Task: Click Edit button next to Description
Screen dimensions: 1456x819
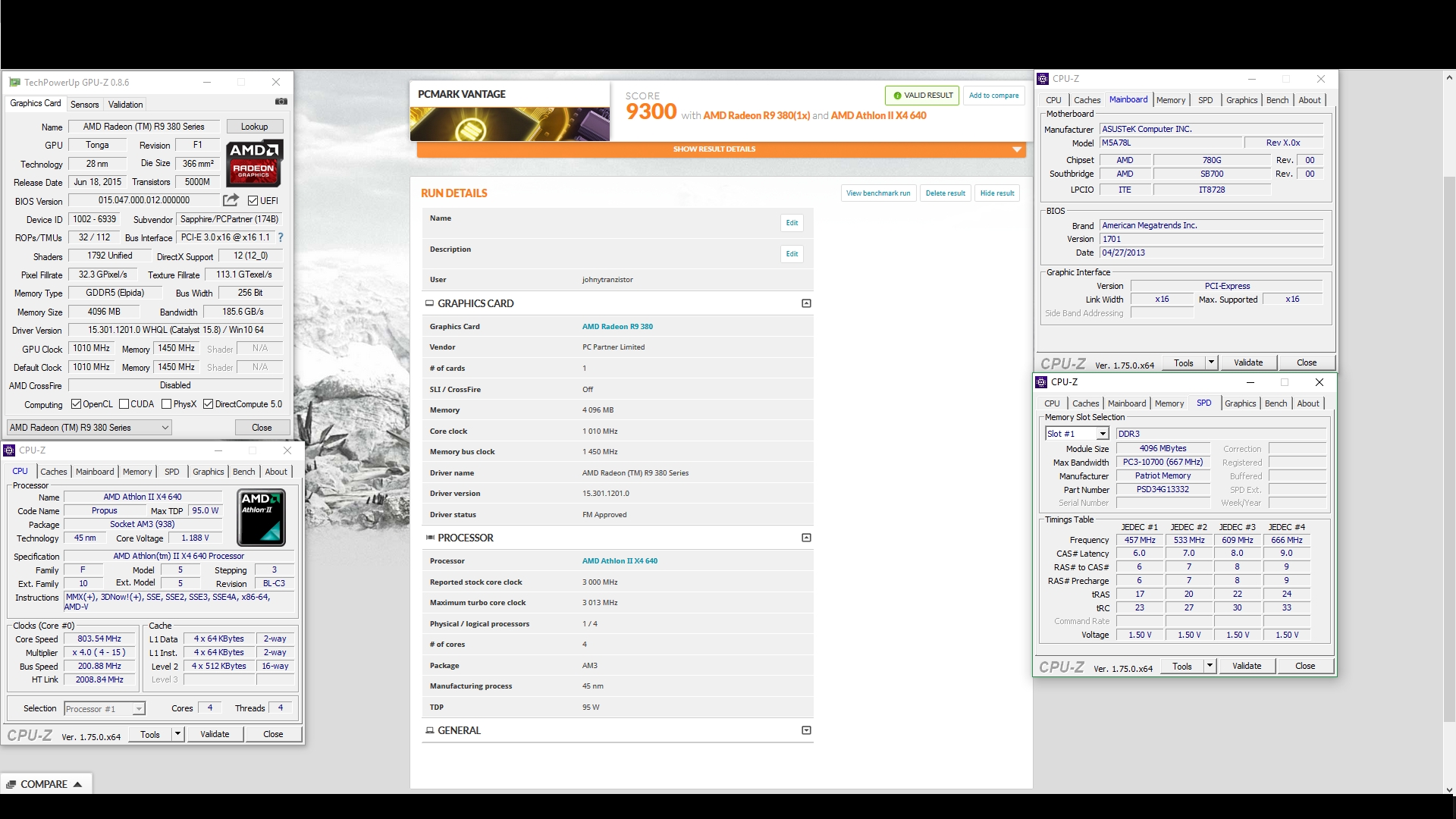Action: pos(792,254)
